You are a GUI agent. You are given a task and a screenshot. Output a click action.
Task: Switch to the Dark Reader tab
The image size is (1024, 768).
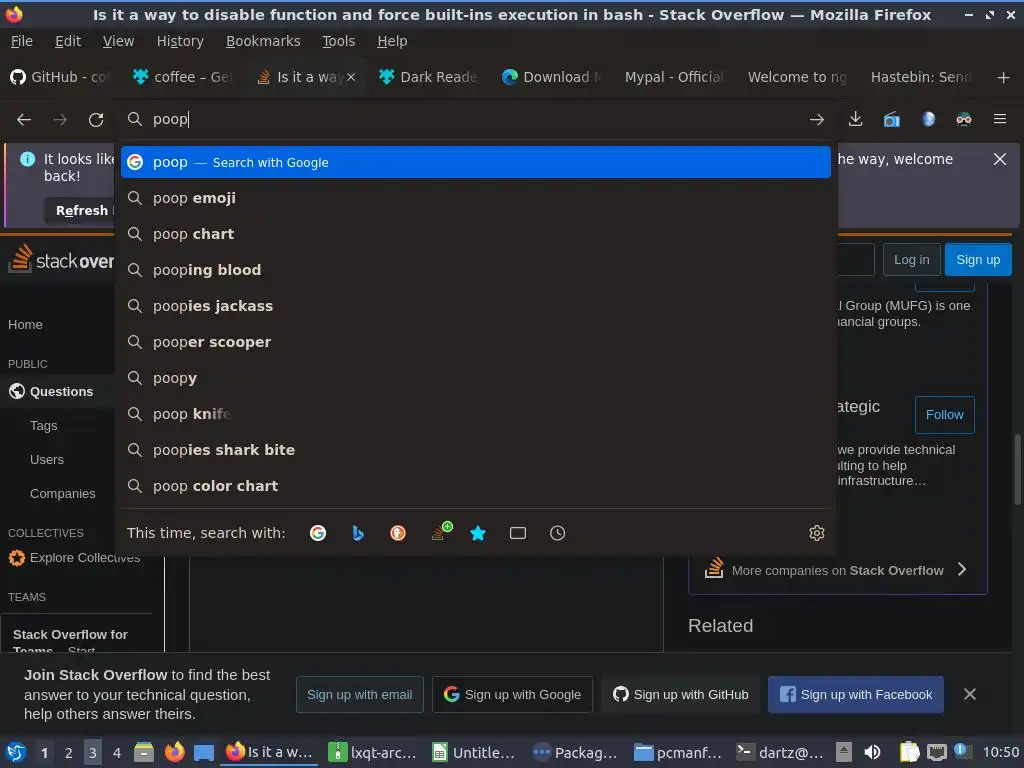[x=429, y=77]
